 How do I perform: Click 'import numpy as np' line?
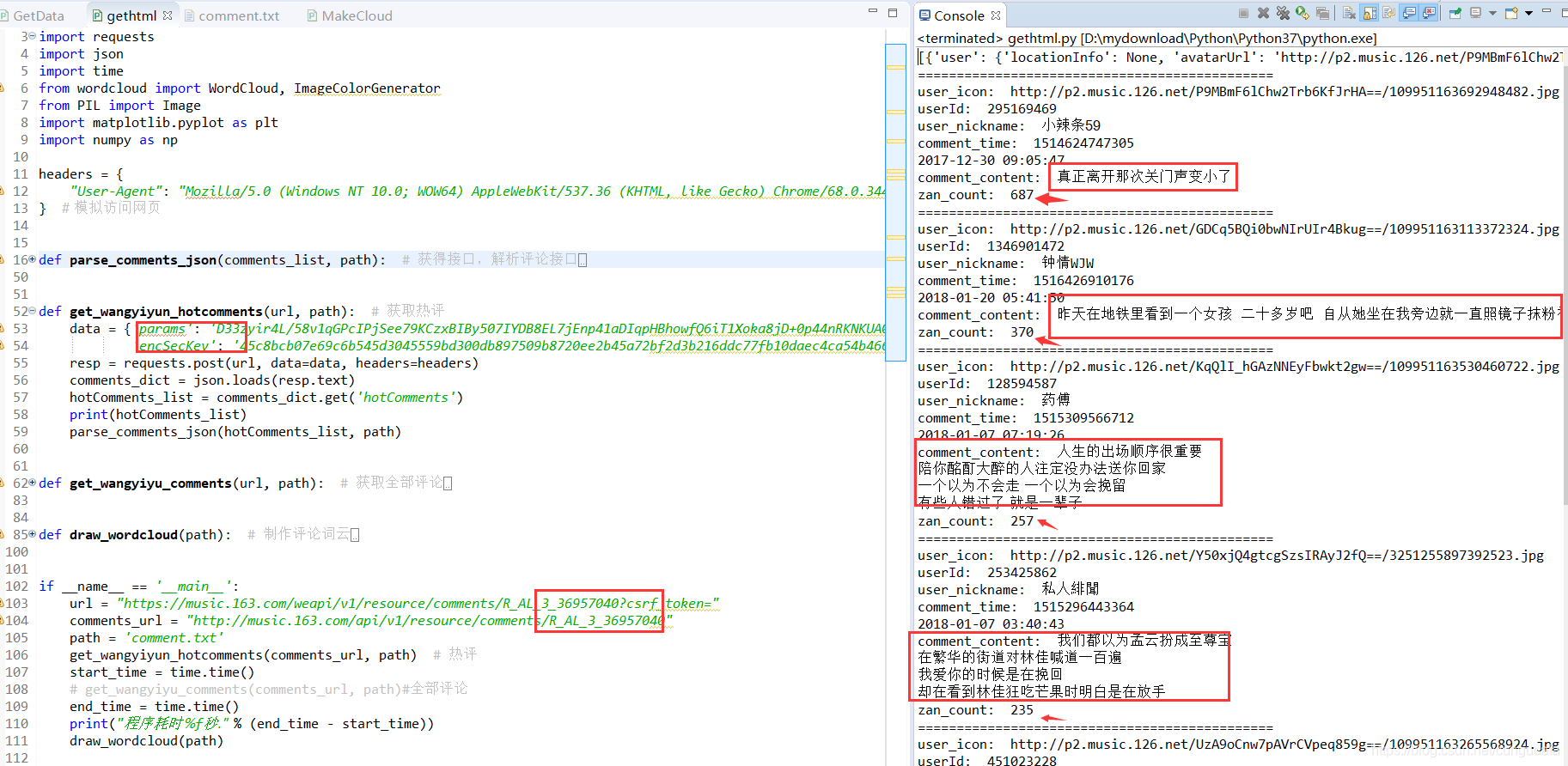coord(108,140)
